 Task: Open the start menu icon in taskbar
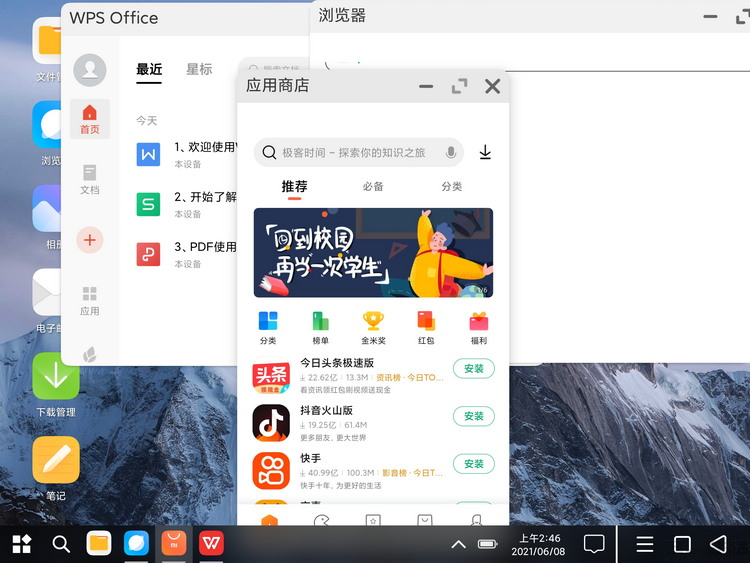click(x=22, y=544)
